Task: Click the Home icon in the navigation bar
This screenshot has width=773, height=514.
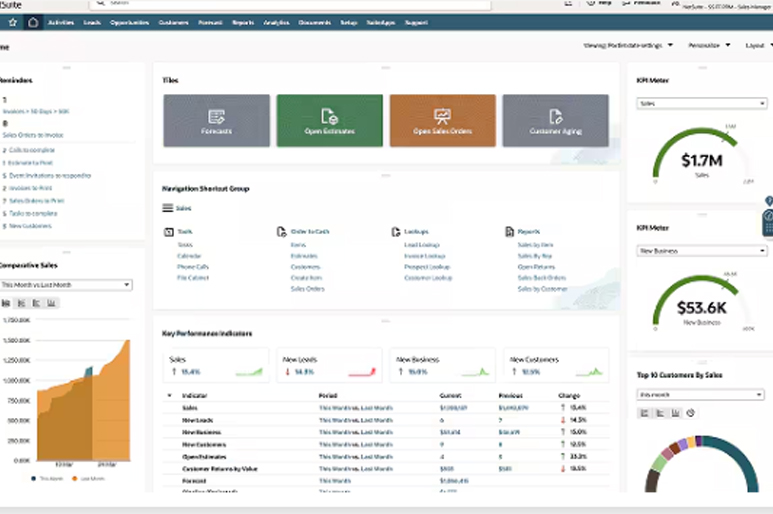Action: point(33,22)
